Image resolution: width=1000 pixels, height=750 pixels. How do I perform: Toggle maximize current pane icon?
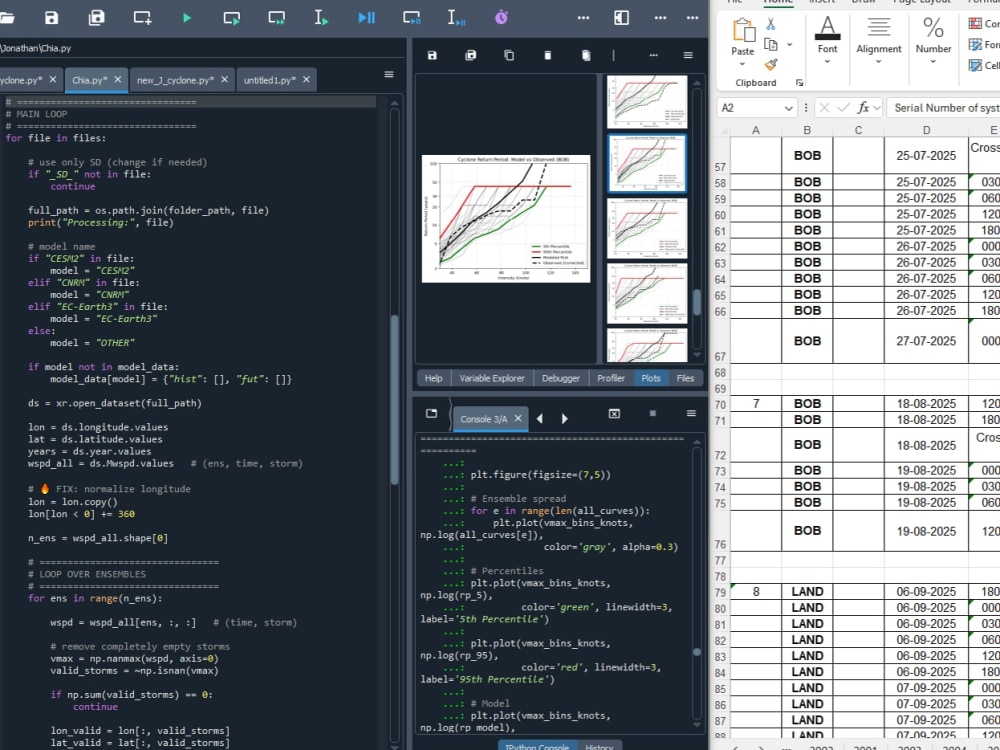621,18
